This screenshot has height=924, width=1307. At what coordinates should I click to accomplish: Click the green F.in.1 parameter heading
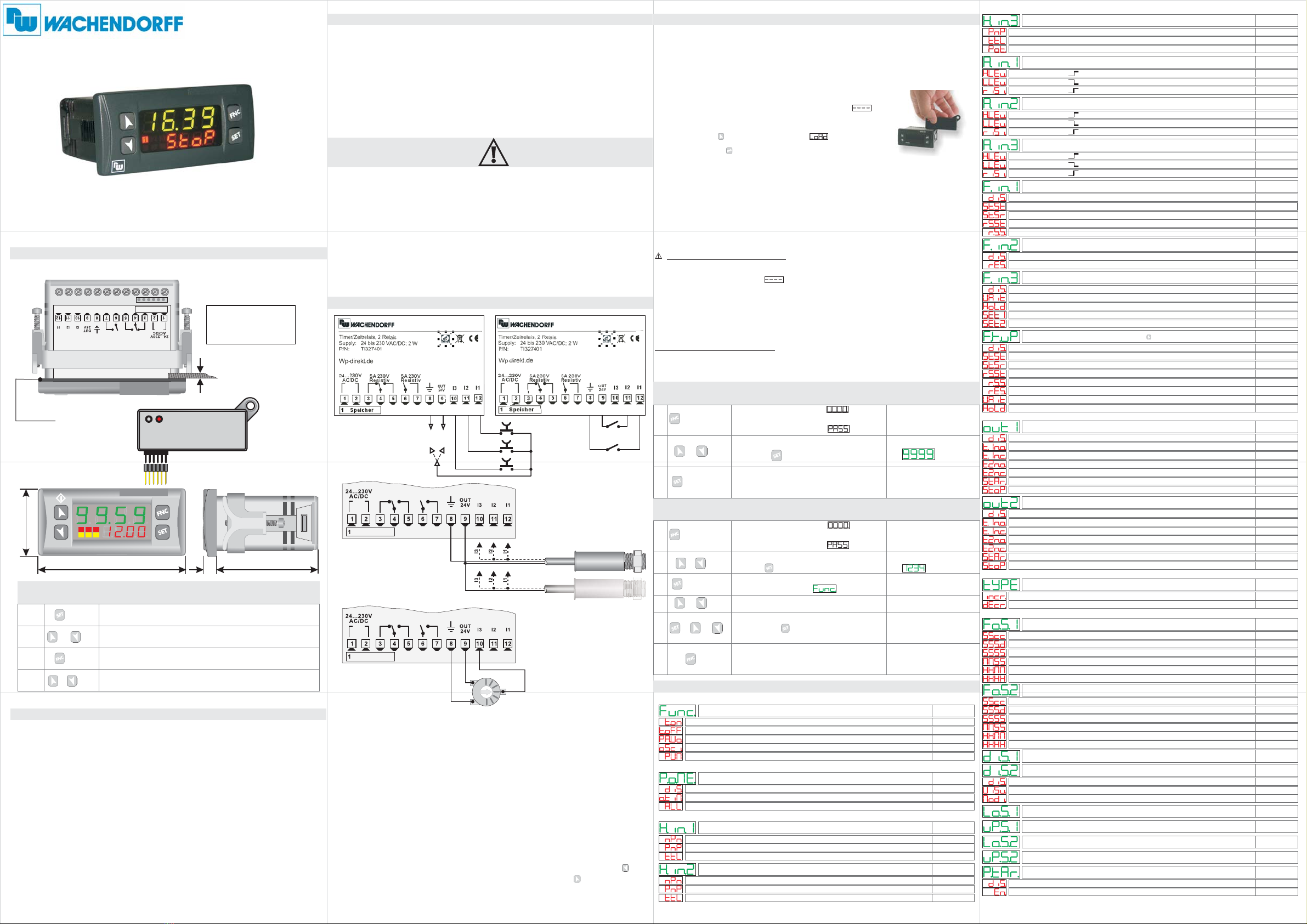1001,187
